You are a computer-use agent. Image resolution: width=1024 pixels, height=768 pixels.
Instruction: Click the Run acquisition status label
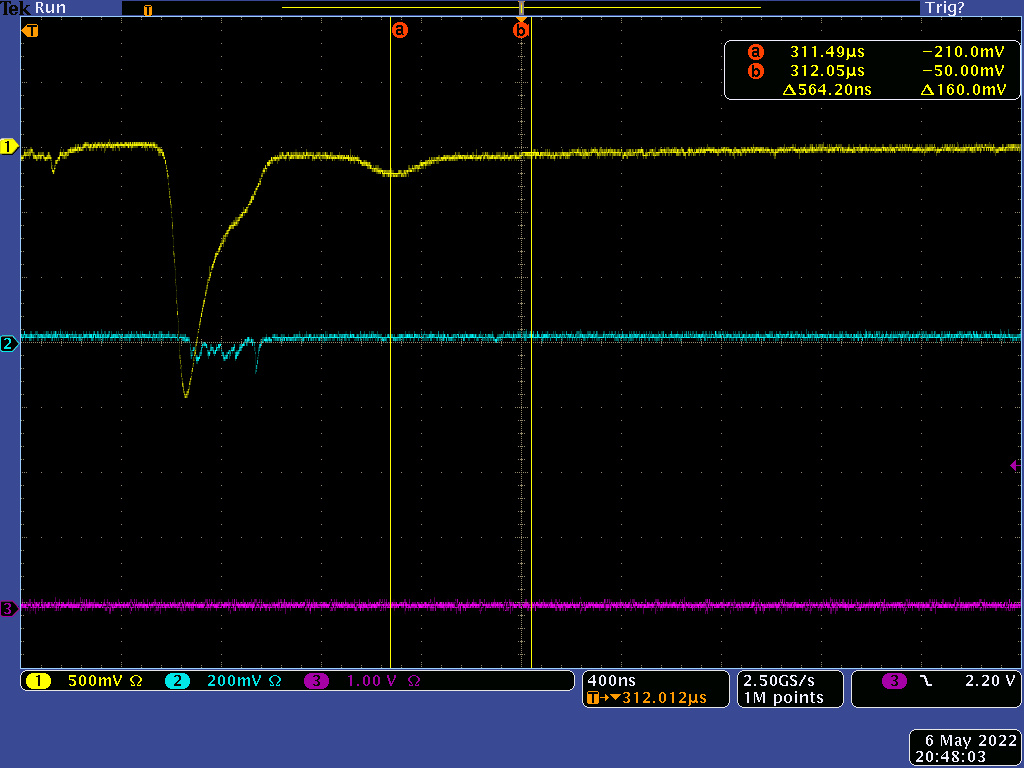click(x=50, y=8)
